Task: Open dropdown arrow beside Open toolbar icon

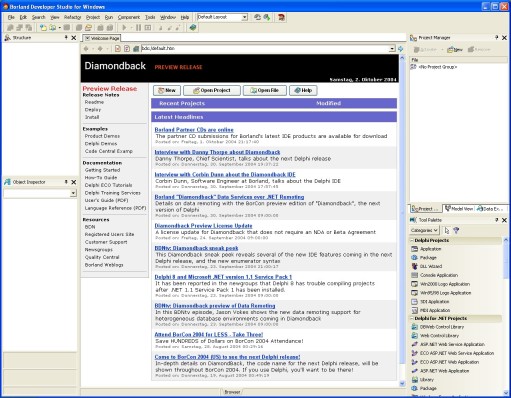Action: coord(60,28)
